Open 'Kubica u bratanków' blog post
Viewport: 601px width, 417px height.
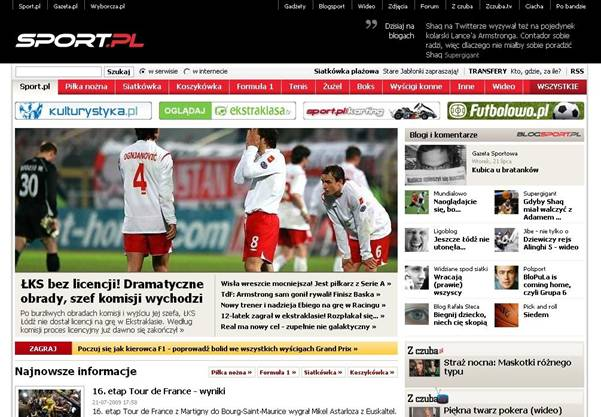click(x=505, y=170)
